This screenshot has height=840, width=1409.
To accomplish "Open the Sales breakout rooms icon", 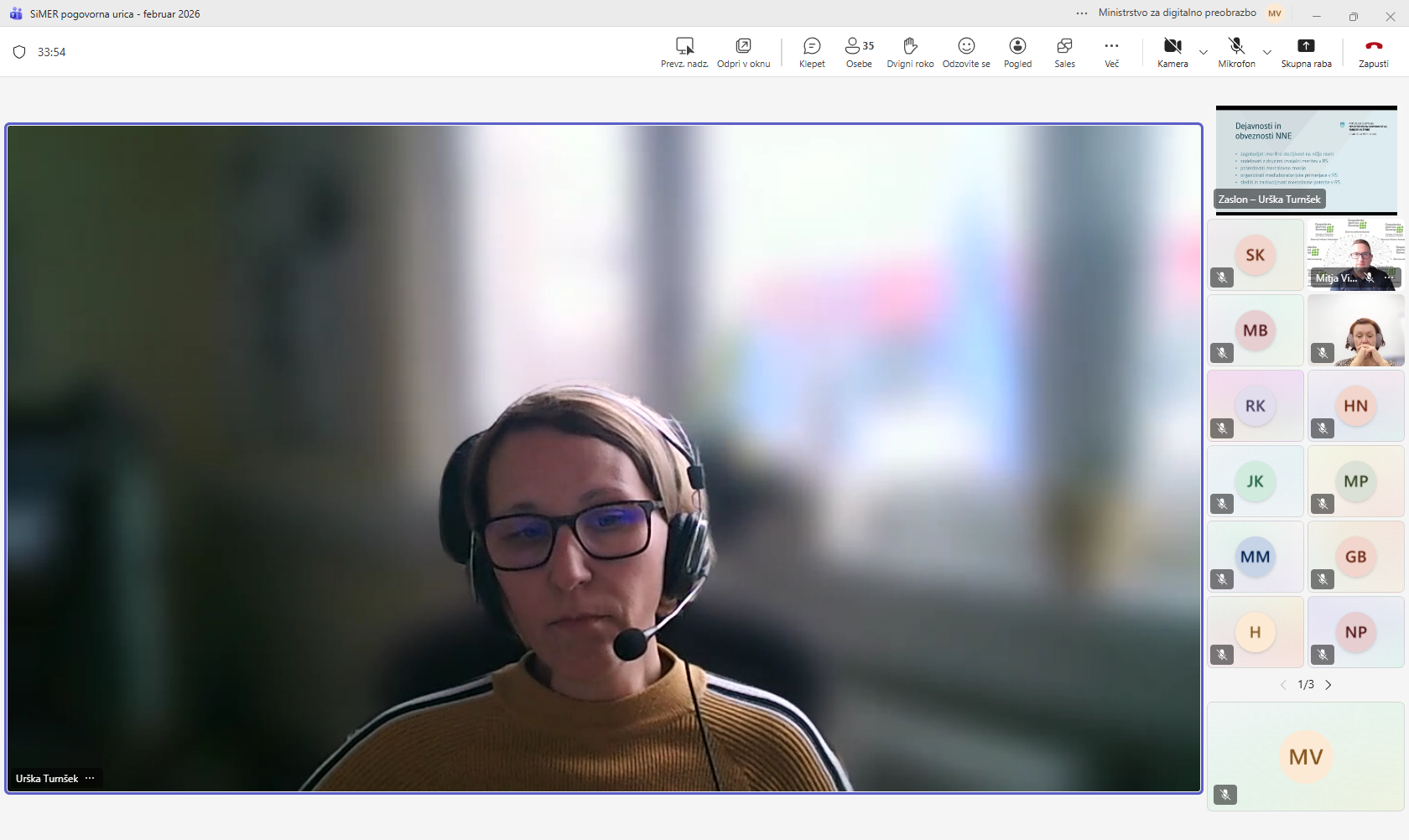I will (x=1064, y=52).
